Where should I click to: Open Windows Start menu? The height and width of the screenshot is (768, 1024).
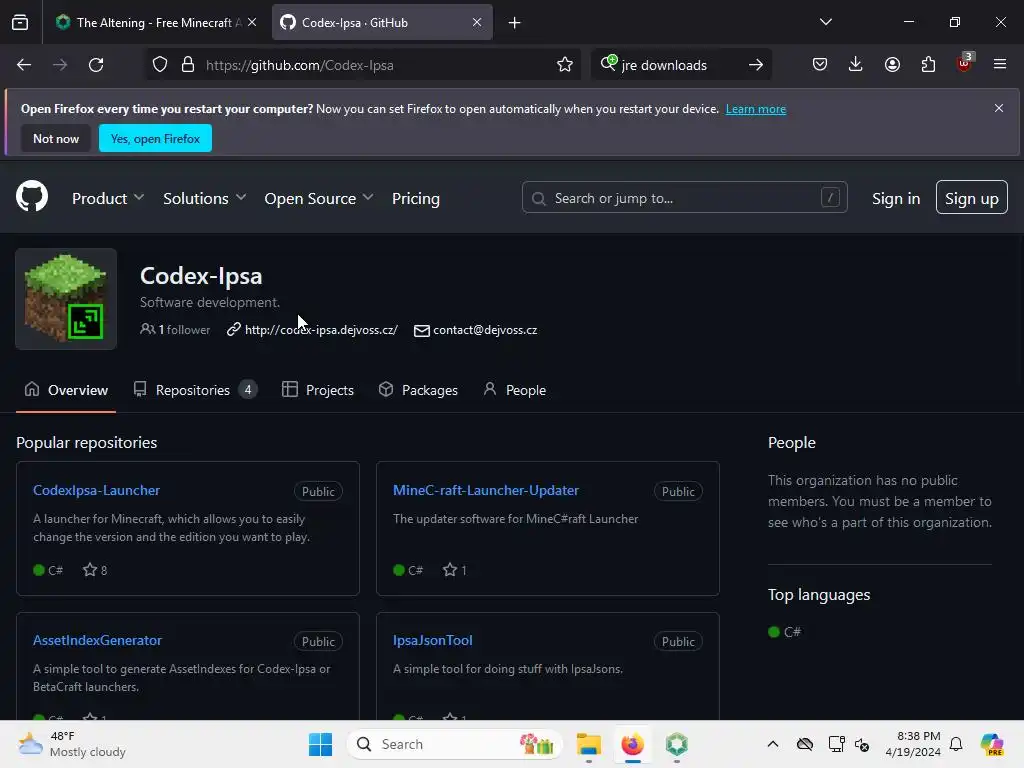click(320, 744)
